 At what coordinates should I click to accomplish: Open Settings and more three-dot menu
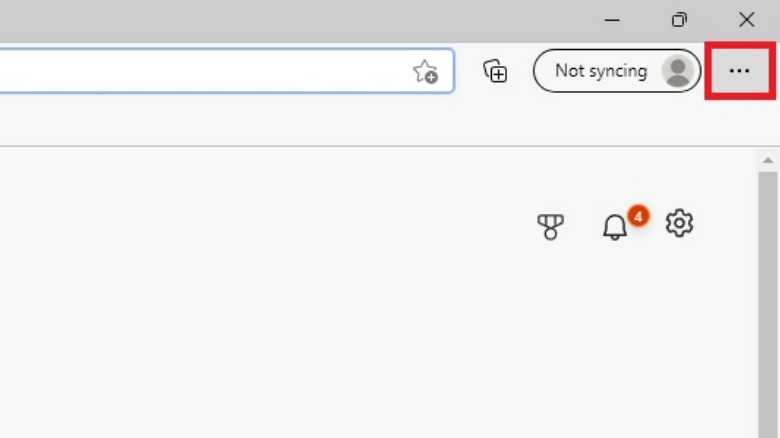point(739,71)
